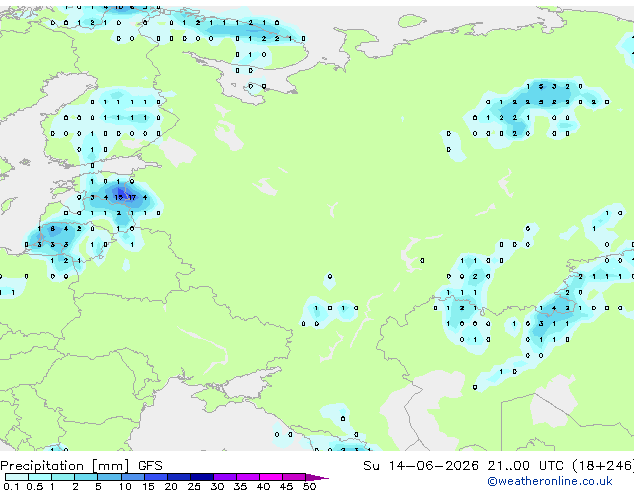This screenshot has height=490, width=634.
Task: Click the '50' legend scale label
Action: tap(309, 486)
